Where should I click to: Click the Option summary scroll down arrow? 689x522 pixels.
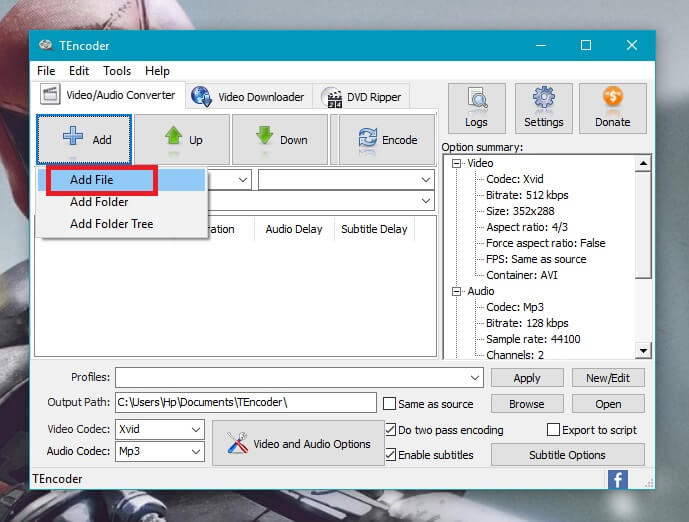[643, 351]
